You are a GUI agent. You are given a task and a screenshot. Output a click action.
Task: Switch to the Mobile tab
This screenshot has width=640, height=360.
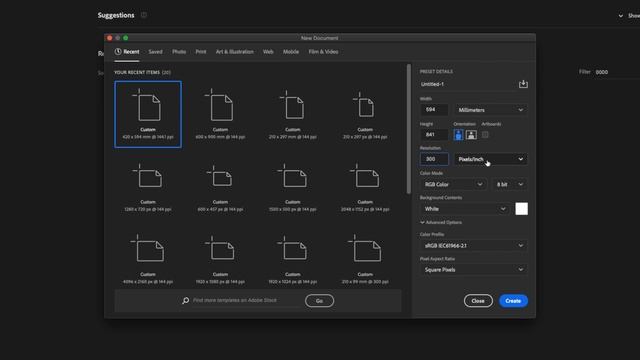tap(291, 52)
